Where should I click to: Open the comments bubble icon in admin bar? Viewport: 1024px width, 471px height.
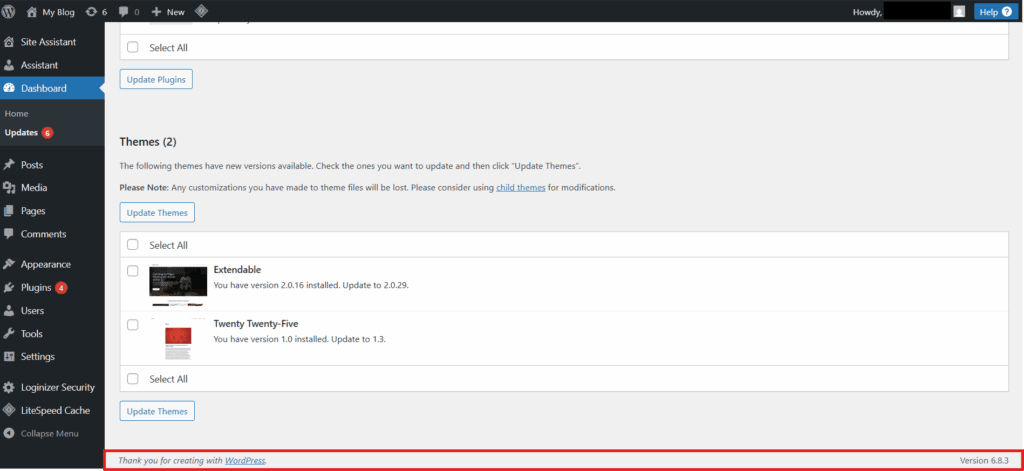click(x=123, y=12)
